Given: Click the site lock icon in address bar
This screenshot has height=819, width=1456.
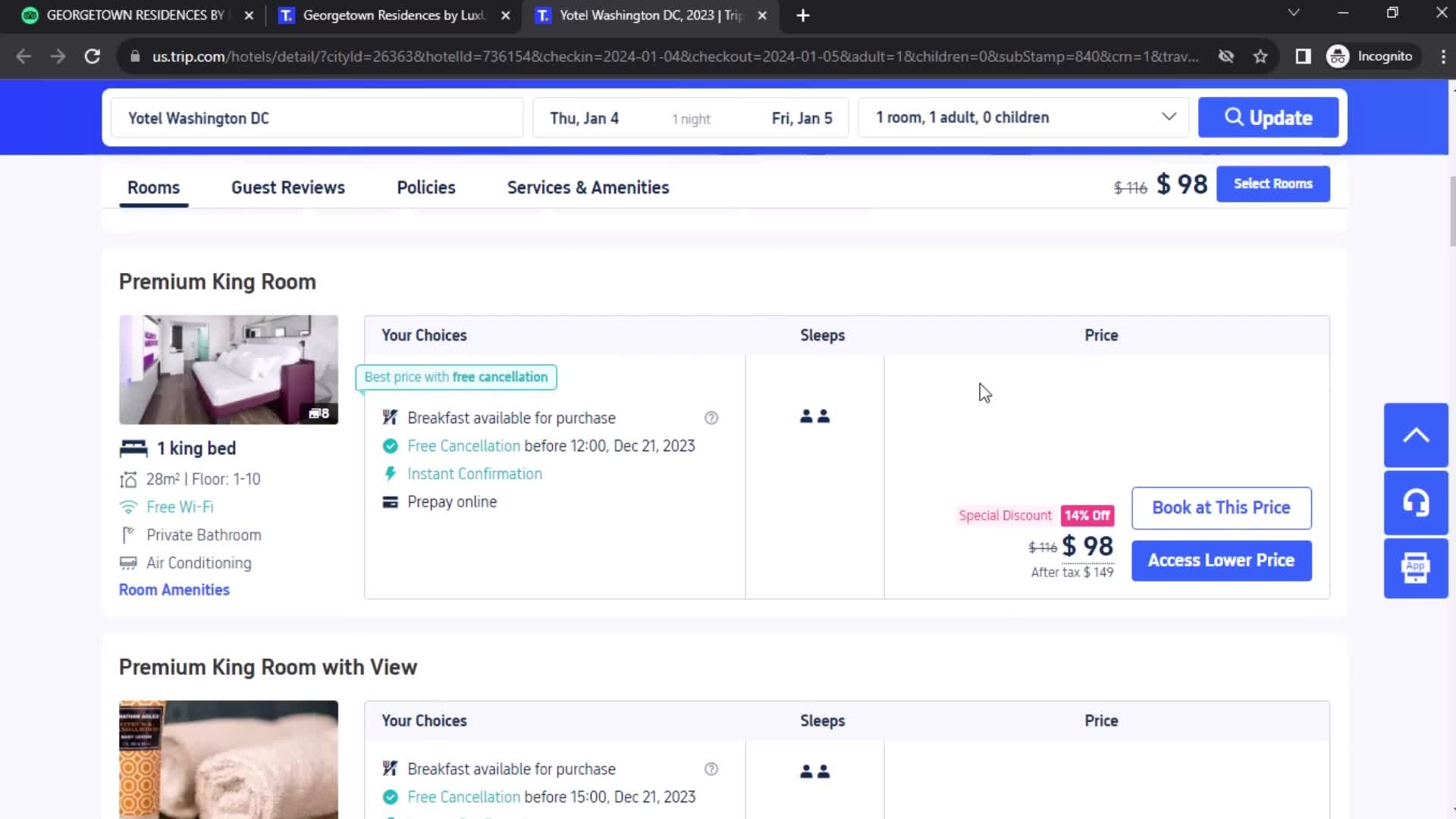Looking at the screenshot, I should click(135, 56).
